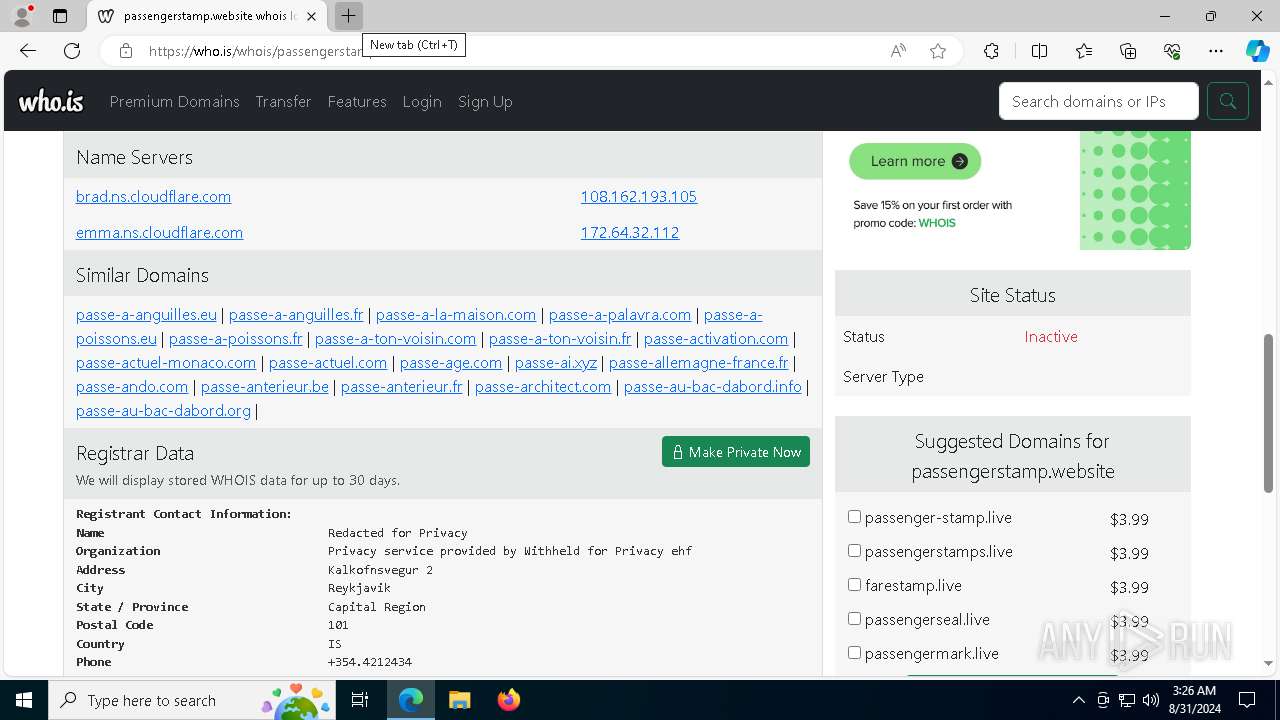Open the IP link 108.162.193.105
Screen dimensions: 1280x720
pyautogui.click(x=639, y=197)
